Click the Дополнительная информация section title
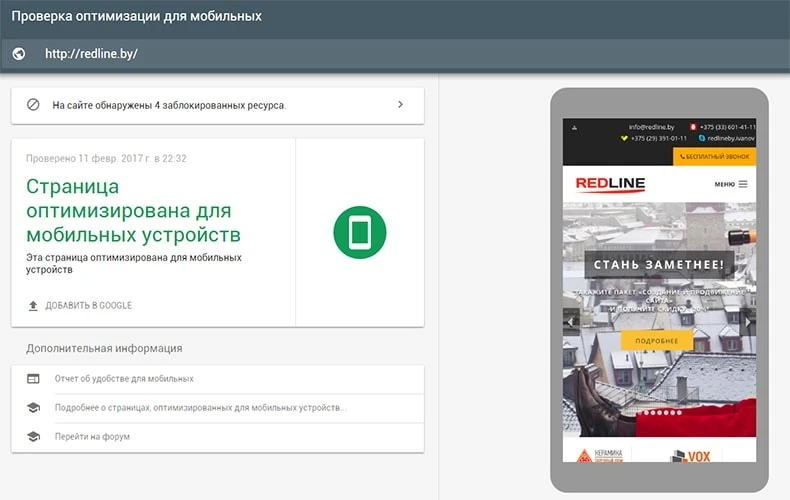This screenshot has width=790, height=500. tap(104, 348)
